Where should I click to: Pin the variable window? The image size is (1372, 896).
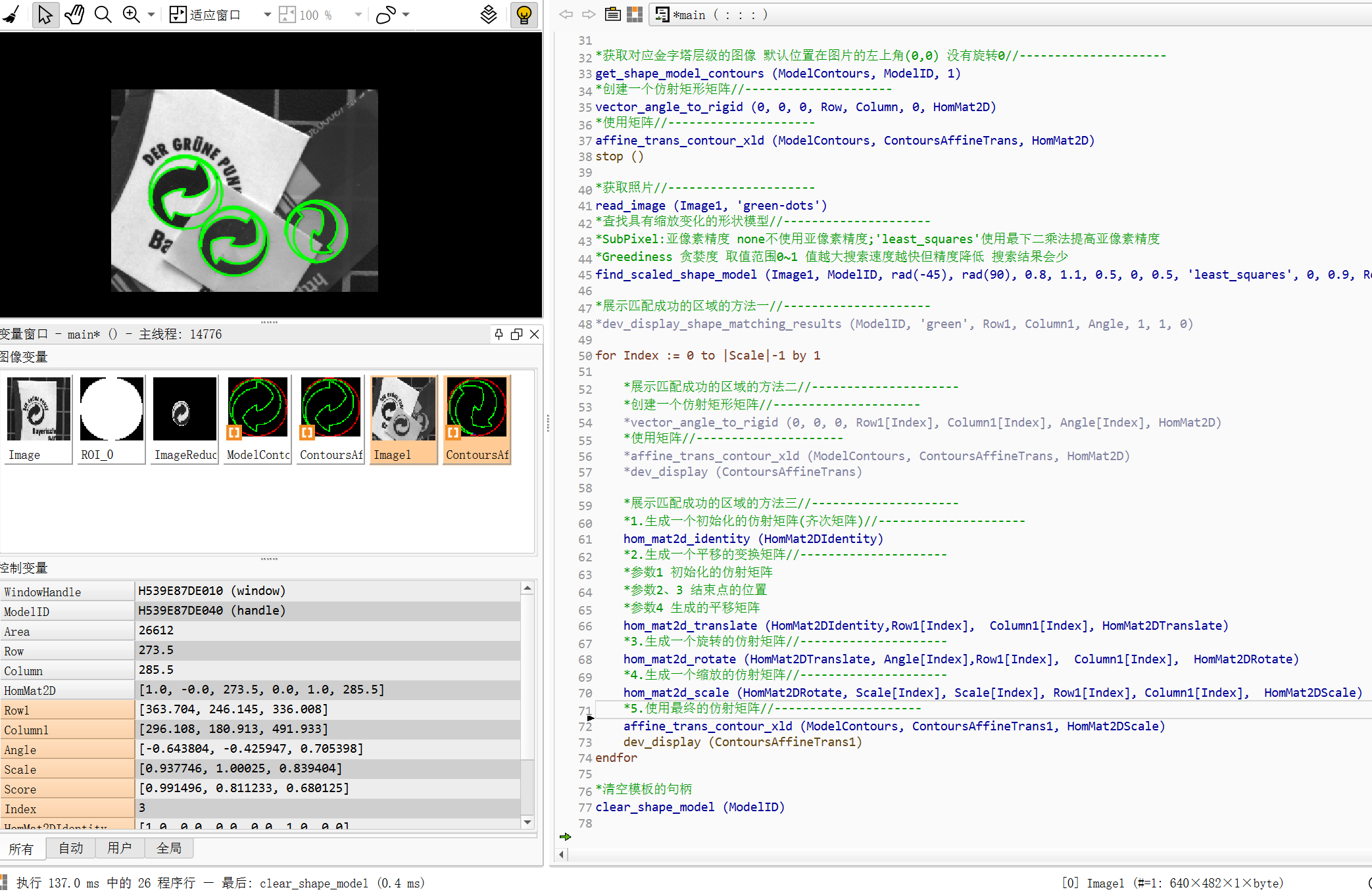tap(499, 334)
